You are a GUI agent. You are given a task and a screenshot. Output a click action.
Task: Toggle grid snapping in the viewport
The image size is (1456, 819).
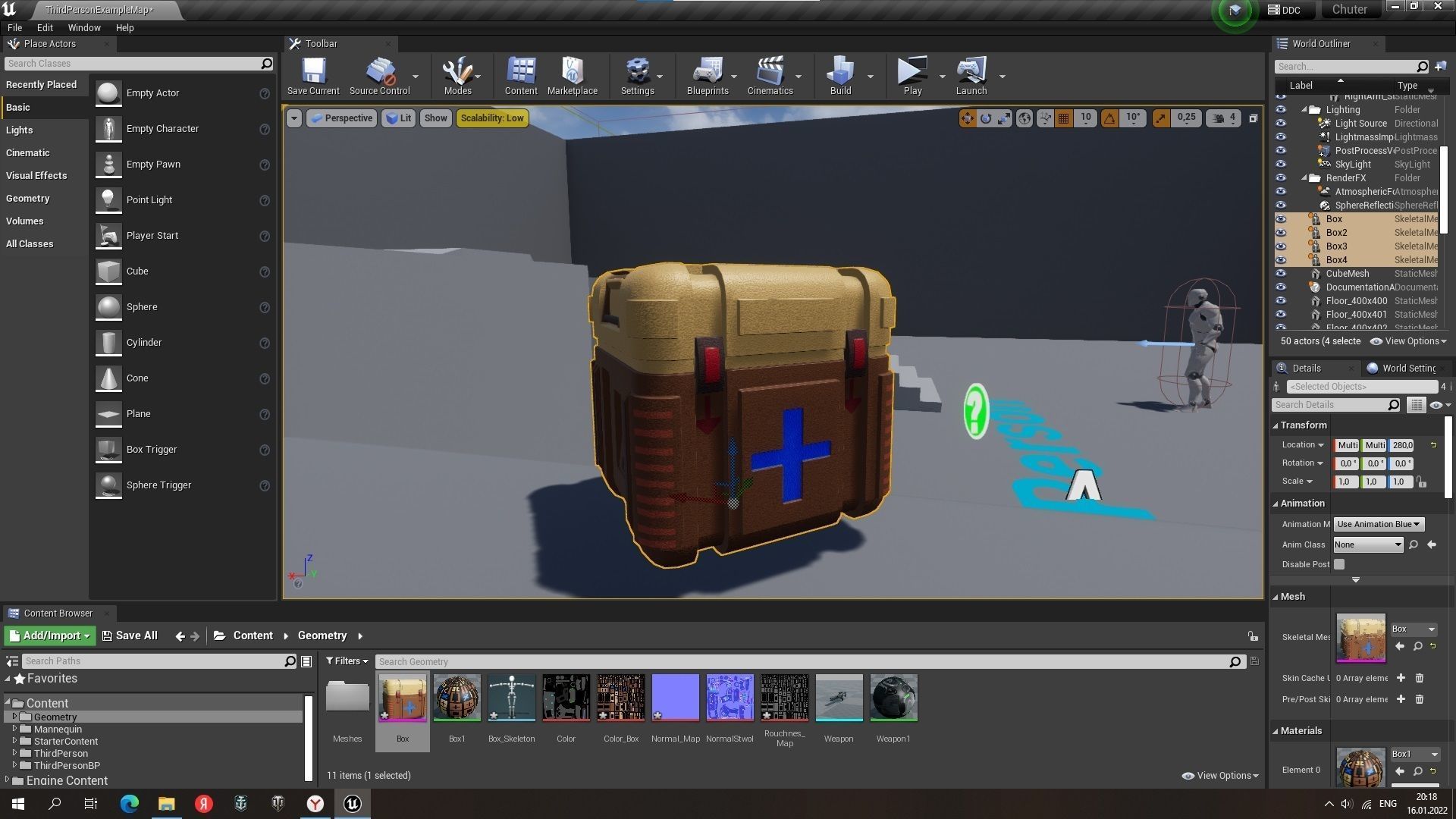coord(1063,118)
